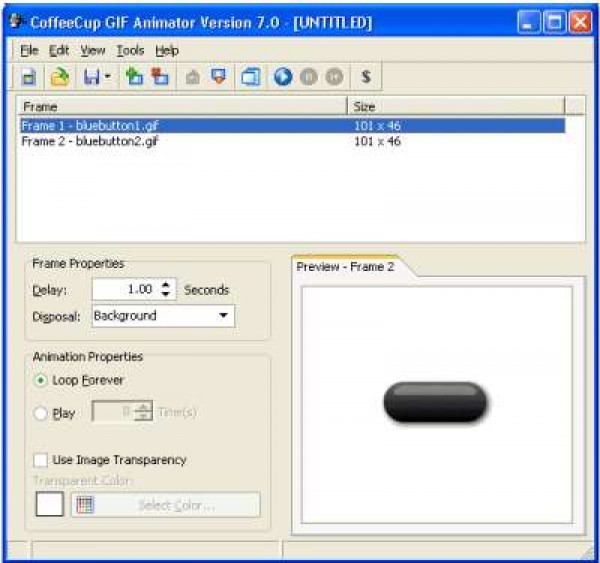Click the stacked windows toolbar icon
Viewport: 600px width, 563px height.
coord(251,77)
